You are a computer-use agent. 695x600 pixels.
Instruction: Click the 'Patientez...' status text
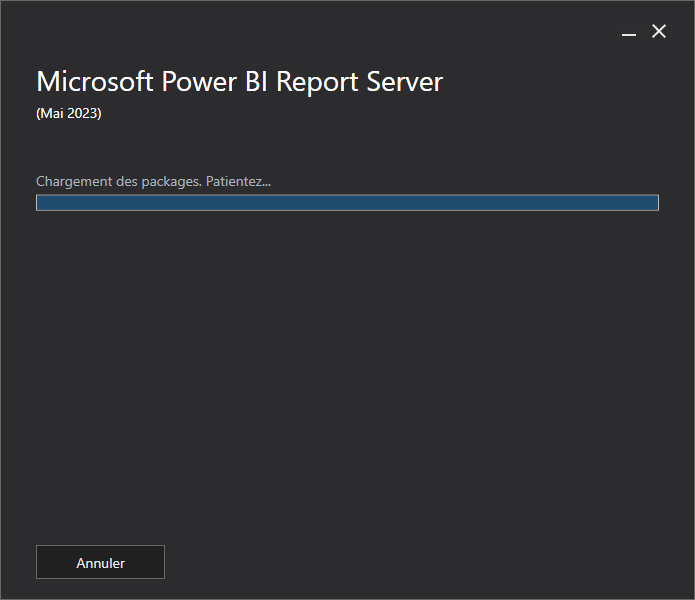pos(238,182)
